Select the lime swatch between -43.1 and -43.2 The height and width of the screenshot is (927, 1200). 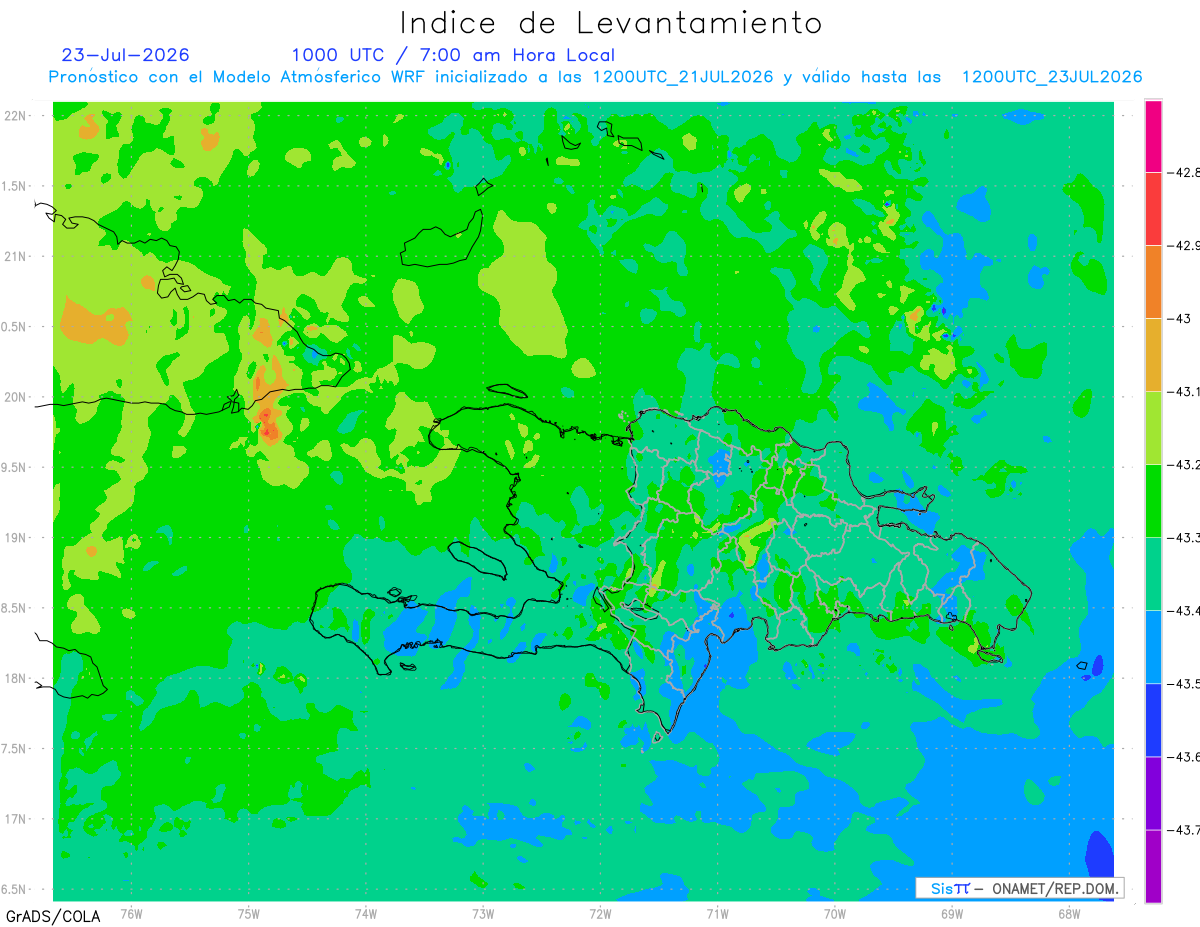pyautogui.click(x=1153, y=428)
